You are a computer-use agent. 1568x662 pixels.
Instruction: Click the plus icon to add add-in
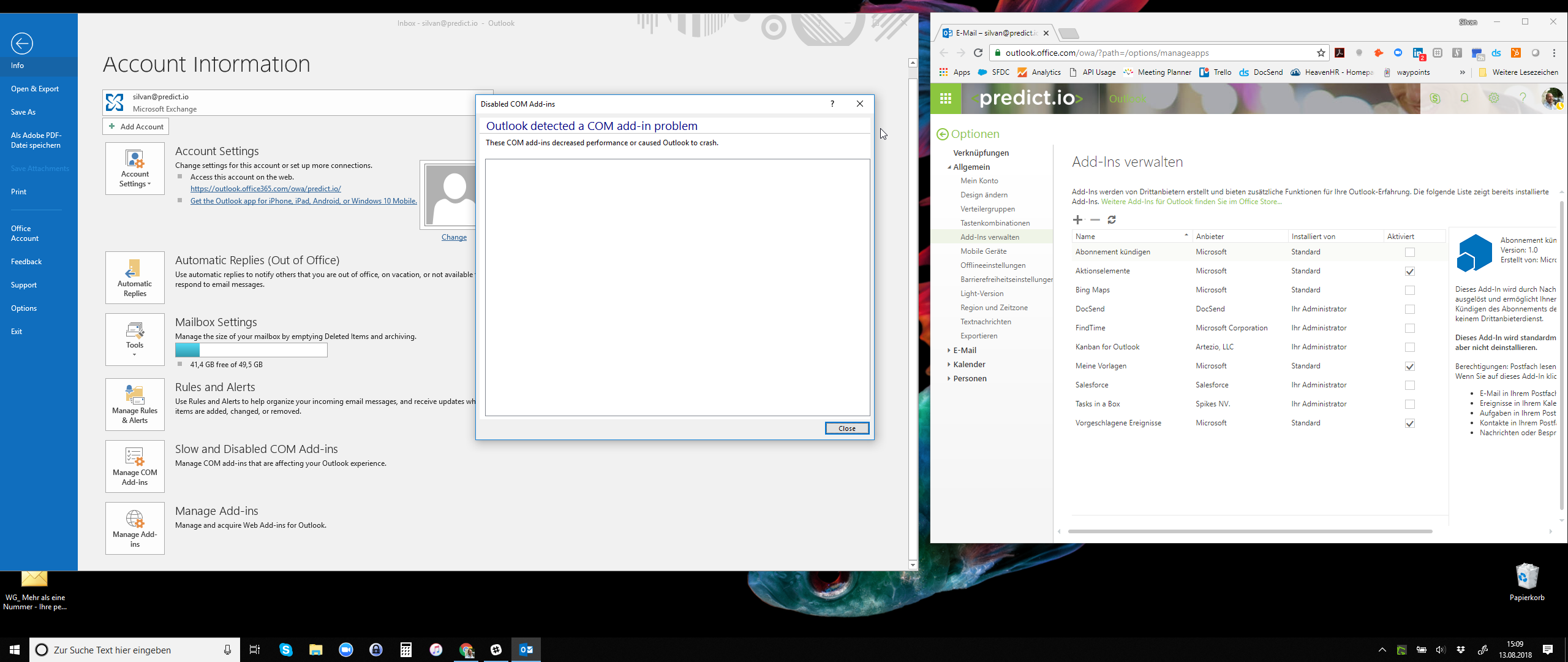point(1077,219)
